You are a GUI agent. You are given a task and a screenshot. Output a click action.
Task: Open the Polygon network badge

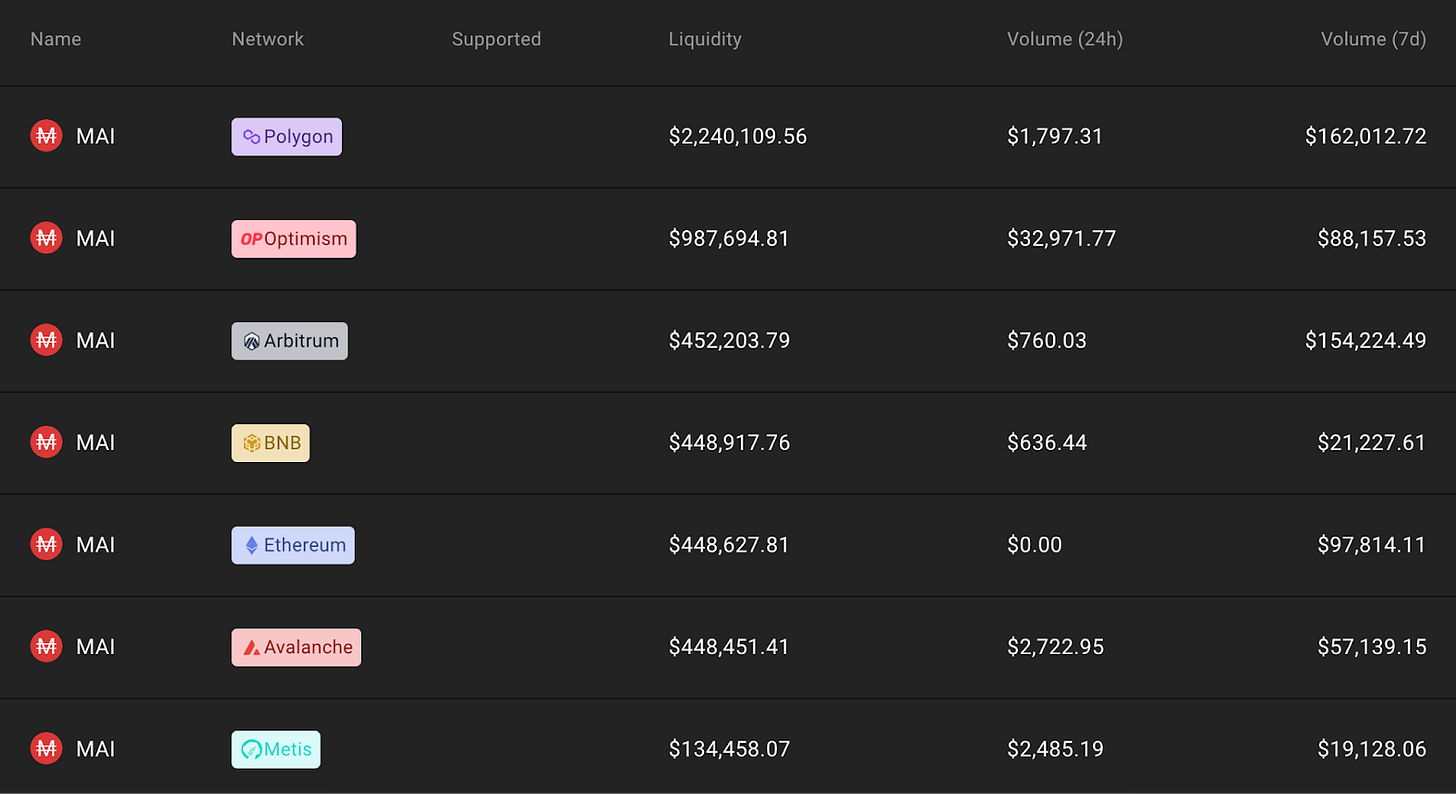click(x=286, y=136)
